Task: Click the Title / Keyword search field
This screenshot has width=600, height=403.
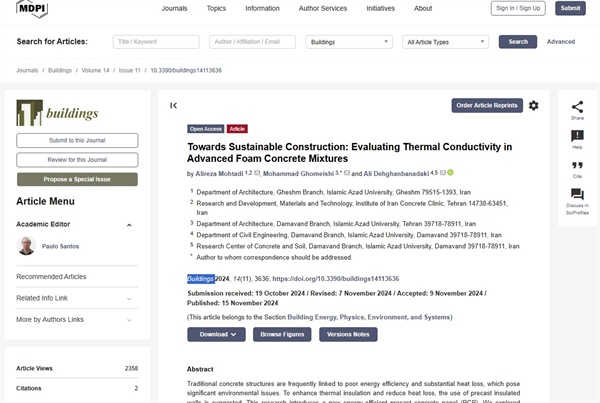Action: pos(156,42)
